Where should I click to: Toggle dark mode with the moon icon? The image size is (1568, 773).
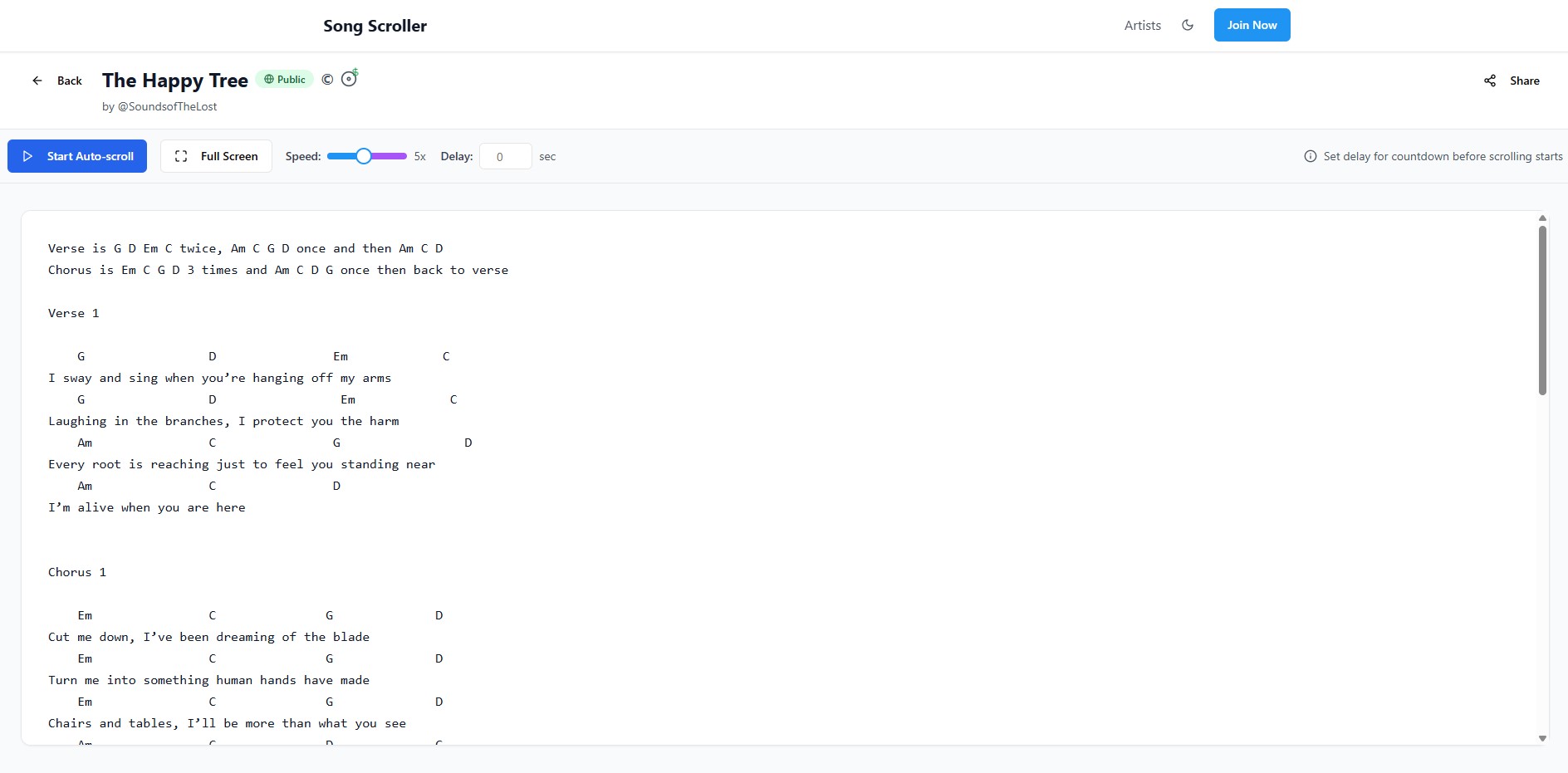tap(1188, 25)
